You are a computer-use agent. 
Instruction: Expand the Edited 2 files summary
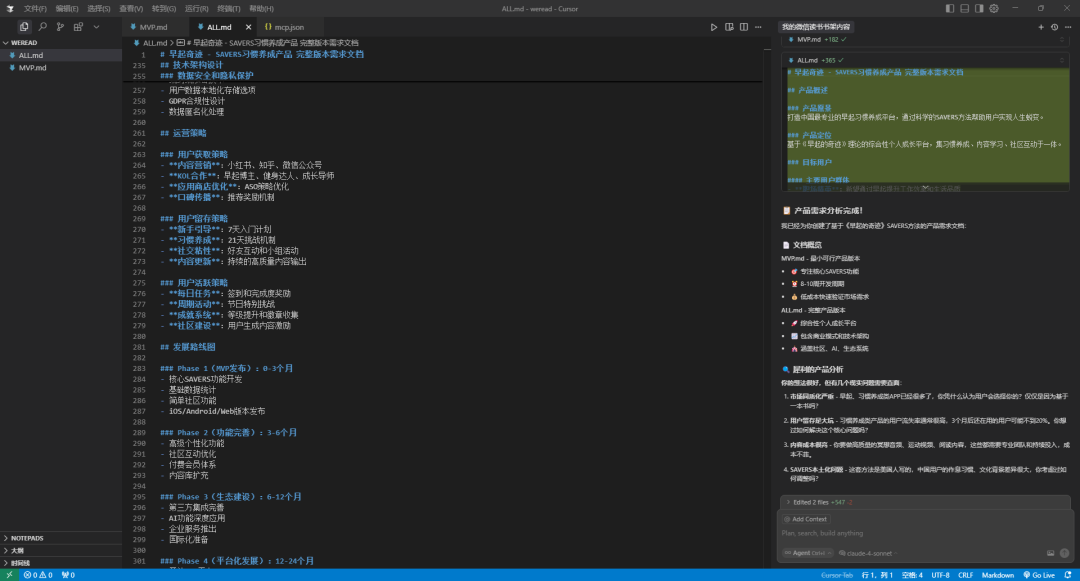point(926,502)
